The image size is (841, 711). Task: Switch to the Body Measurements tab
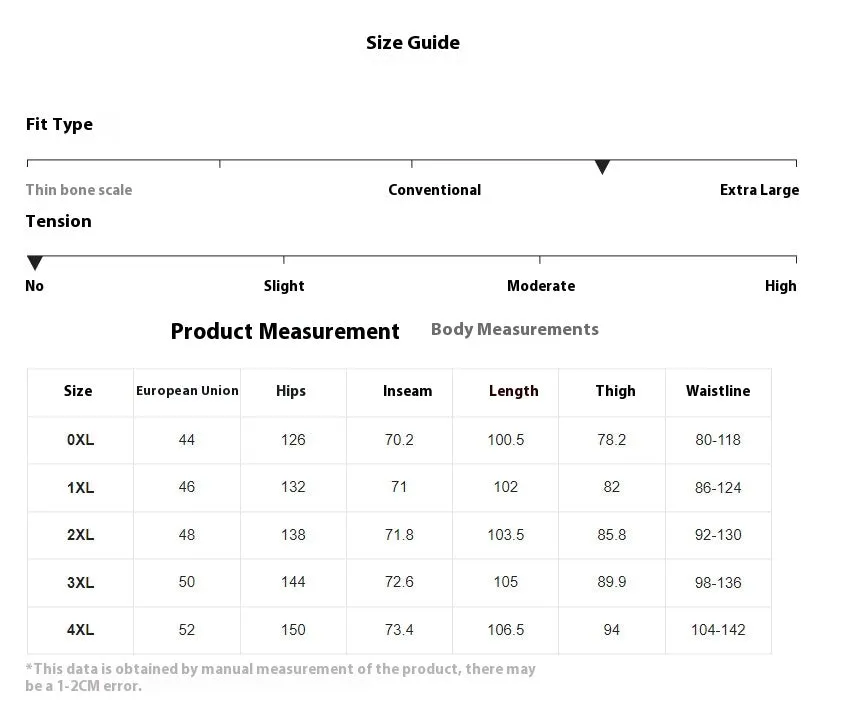(514, 329)
